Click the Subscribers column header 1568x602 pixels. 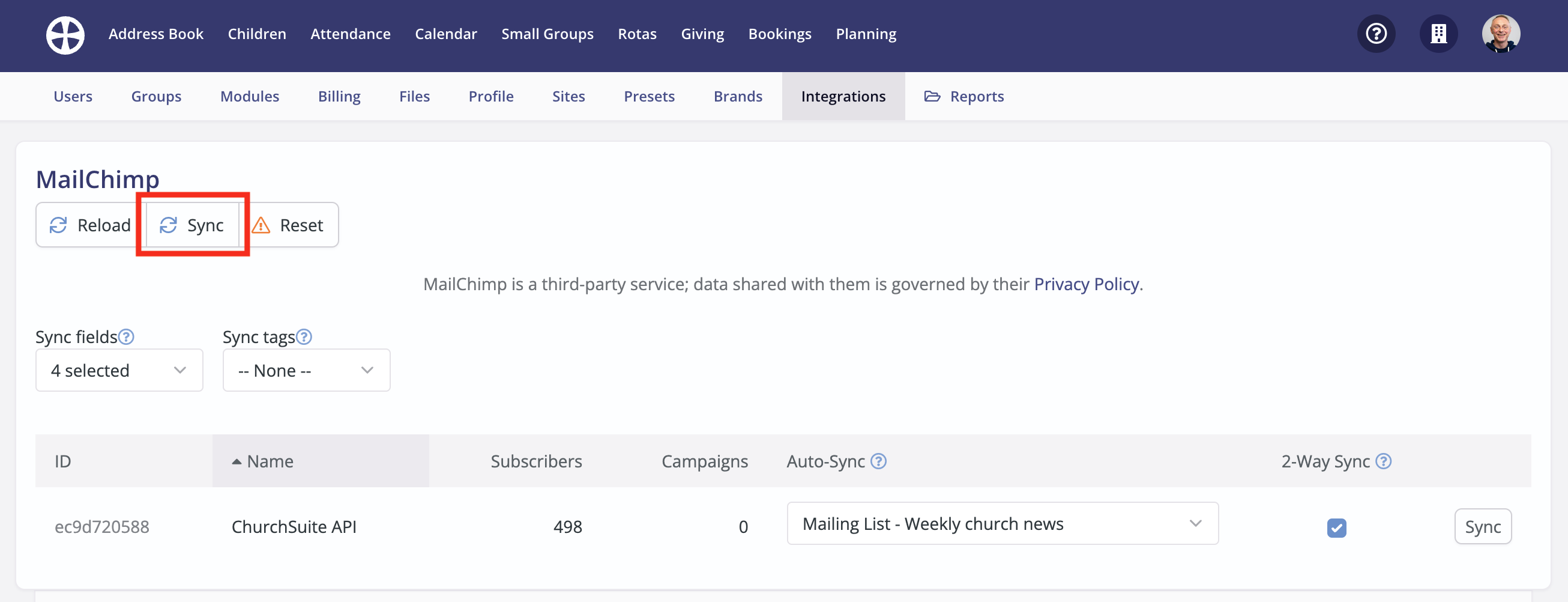pos(536,461)
